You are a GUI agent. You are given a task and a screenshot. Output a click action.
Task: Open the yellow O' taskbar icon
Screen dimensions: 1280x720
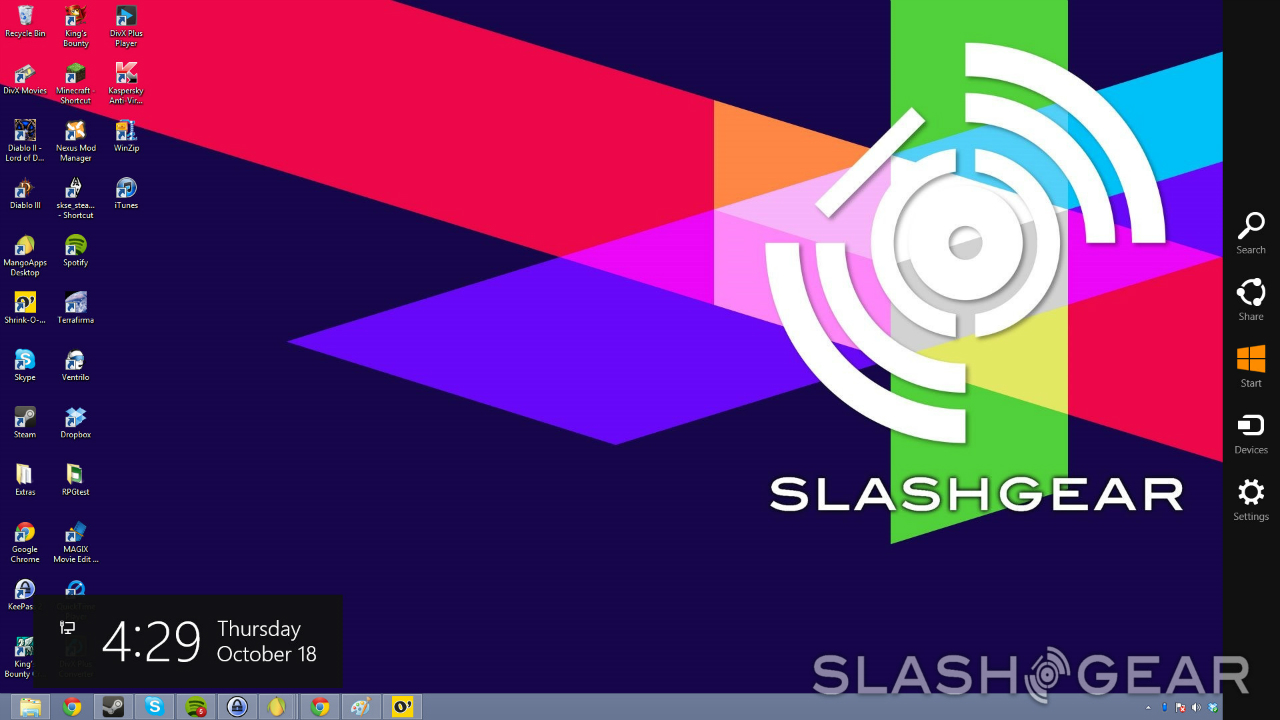pos(403,707)
